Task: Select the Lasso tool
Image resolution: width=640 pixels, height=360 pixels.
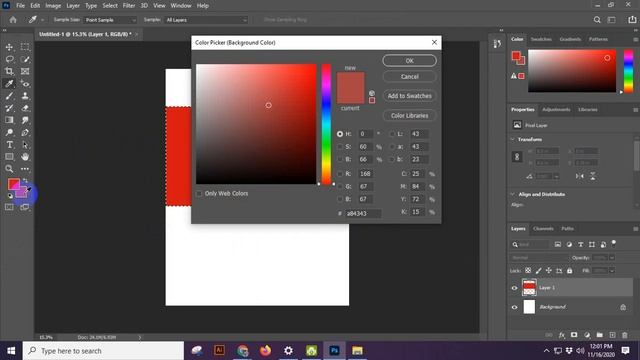Action: coord(9,59)
